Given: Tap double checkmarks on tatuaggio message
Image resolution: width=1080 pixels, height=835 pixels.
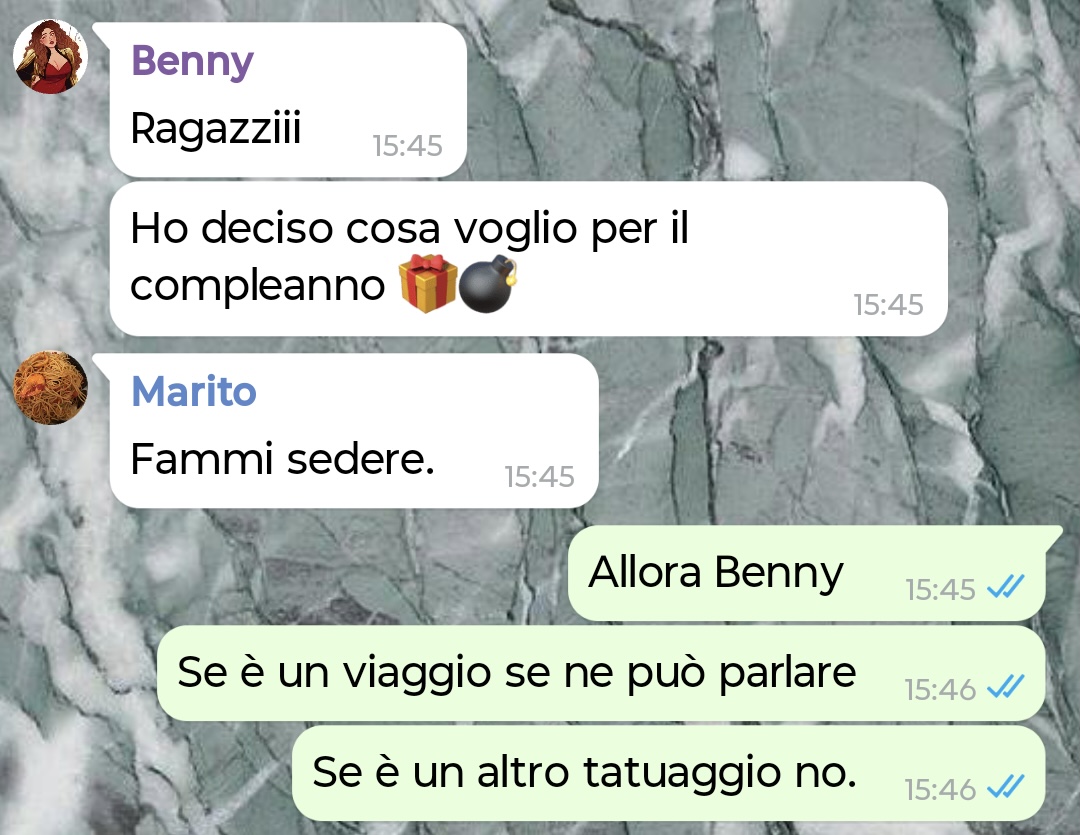Looking at the screenshot, I should 1006,787.
